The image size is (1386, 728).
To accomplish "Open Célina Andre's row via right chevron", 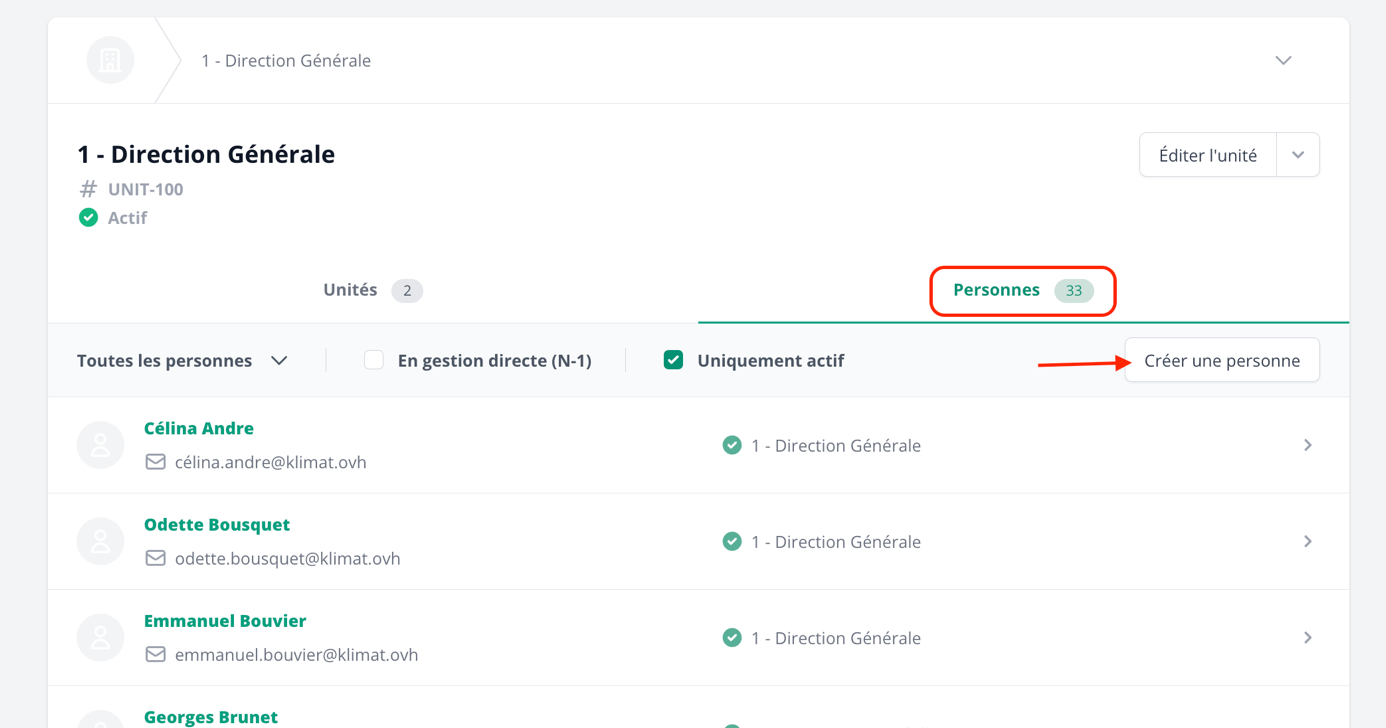I will [x=1307, y=445].
